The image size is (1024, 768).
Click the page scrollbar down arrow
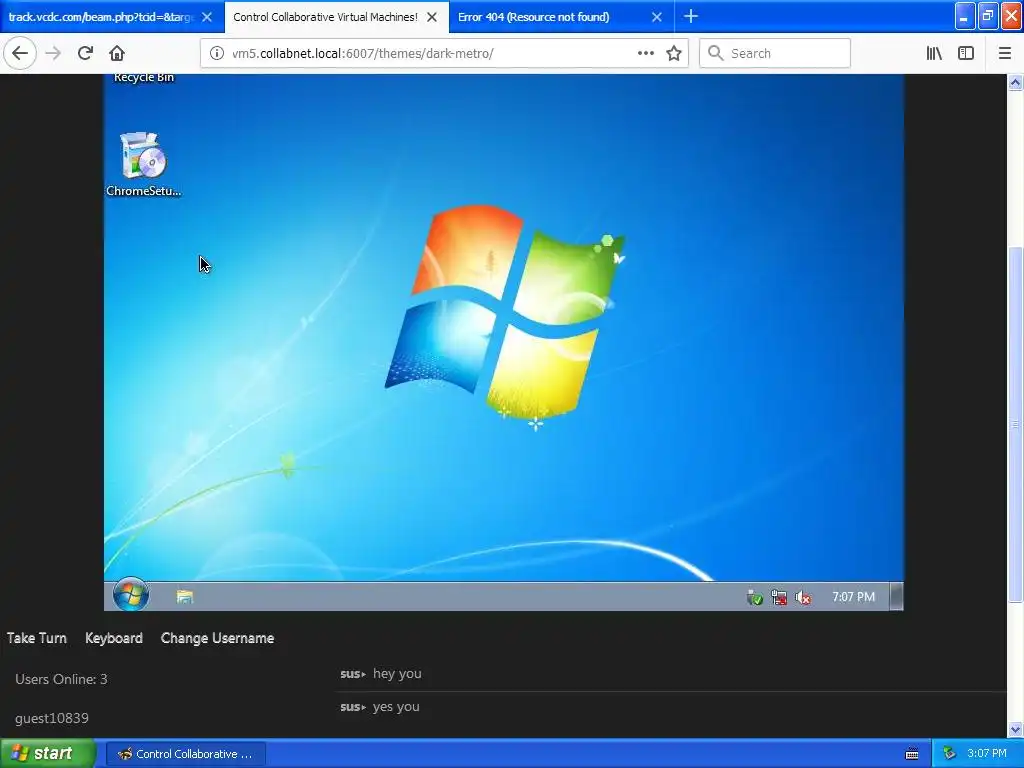[x=1015, y=729]
